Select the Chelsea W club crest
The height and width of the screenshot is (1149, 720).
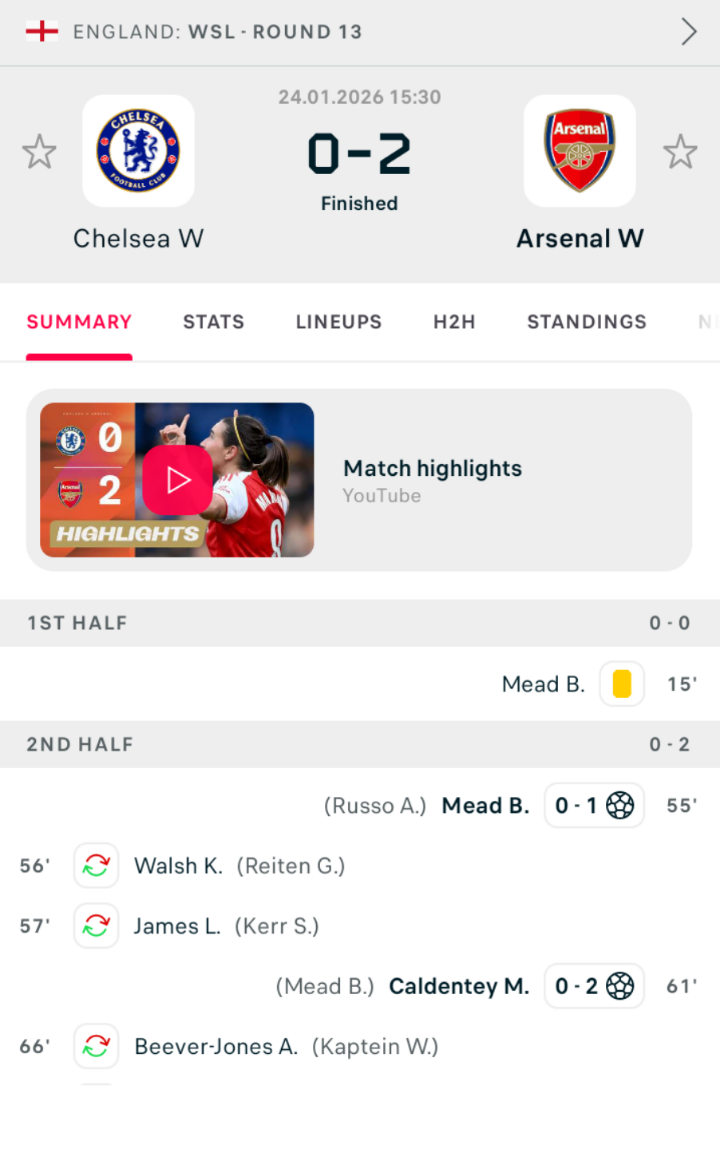click(x=138, y=150)
